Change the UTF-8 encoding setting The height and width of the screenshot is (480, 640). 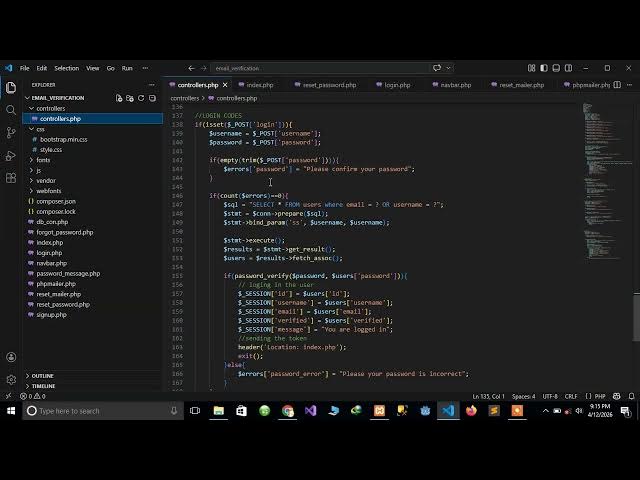pyautogui.click(x=550, y=396)
